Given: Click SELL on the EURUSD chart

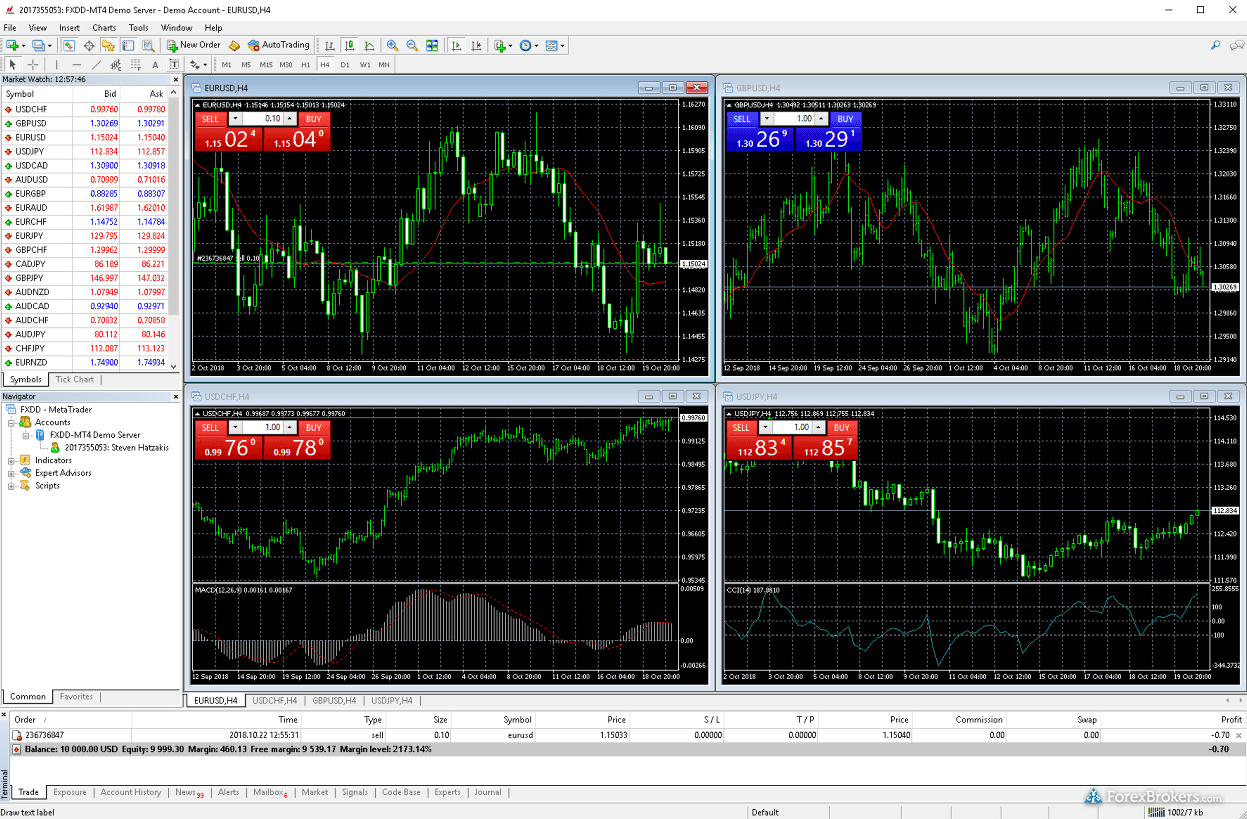Looking at the screenshot, I should coord(210,119).
